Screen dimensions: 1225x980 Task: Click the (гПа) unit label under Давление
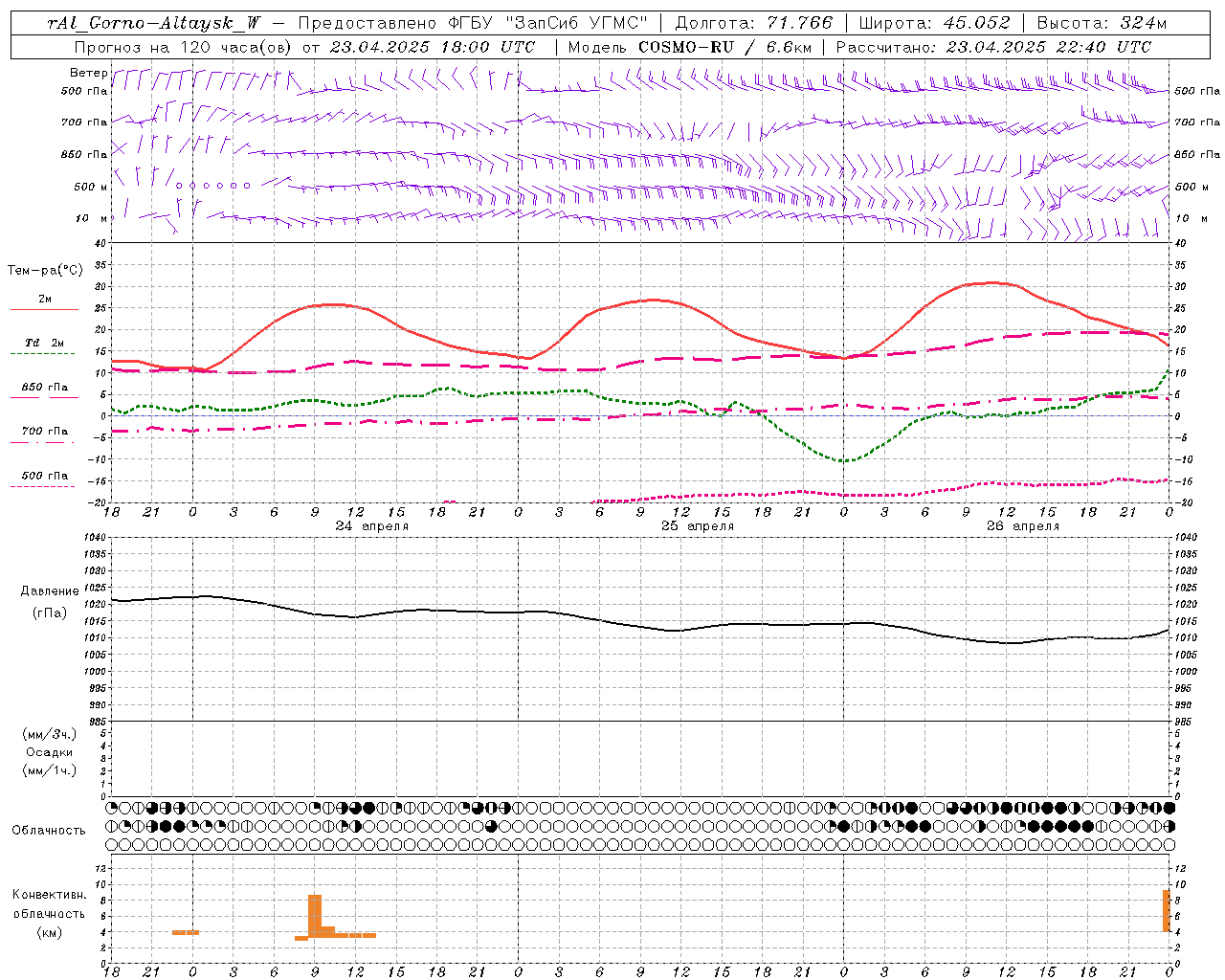50,612
